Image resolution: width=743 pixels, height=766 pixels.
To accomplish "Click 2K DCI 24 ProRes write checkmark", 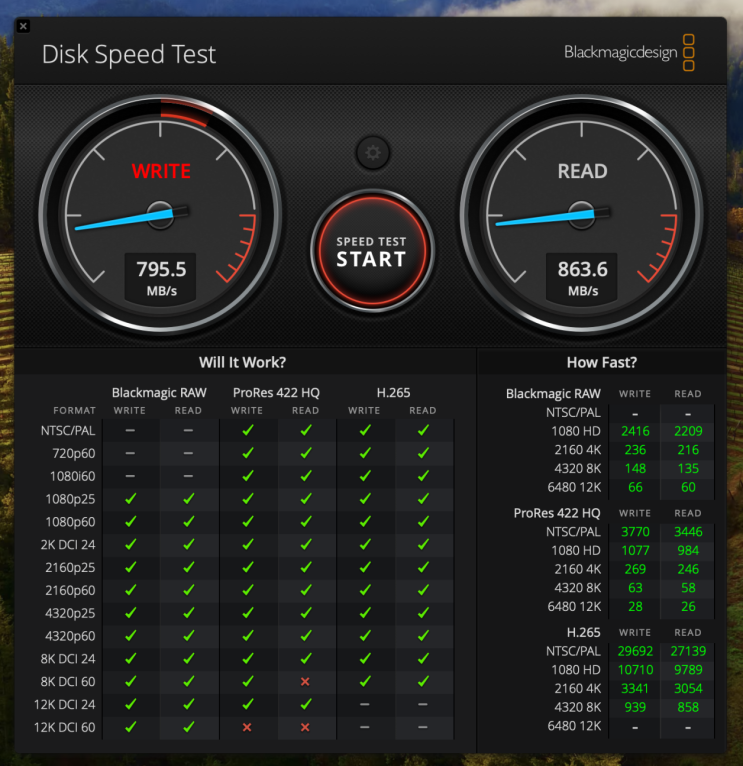I will [248, 544].
